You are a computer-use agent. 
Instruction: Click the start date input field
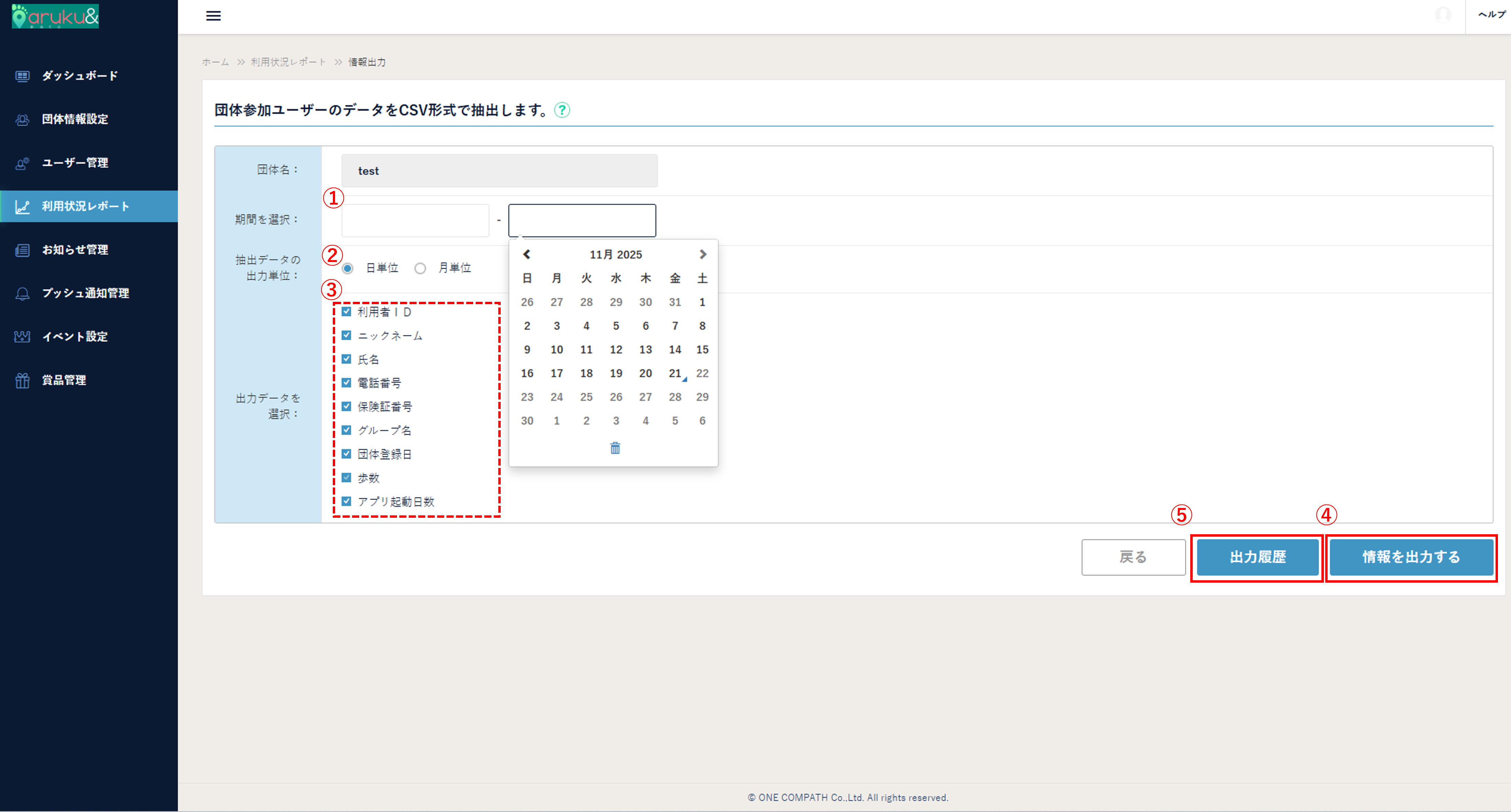(415, 220)
